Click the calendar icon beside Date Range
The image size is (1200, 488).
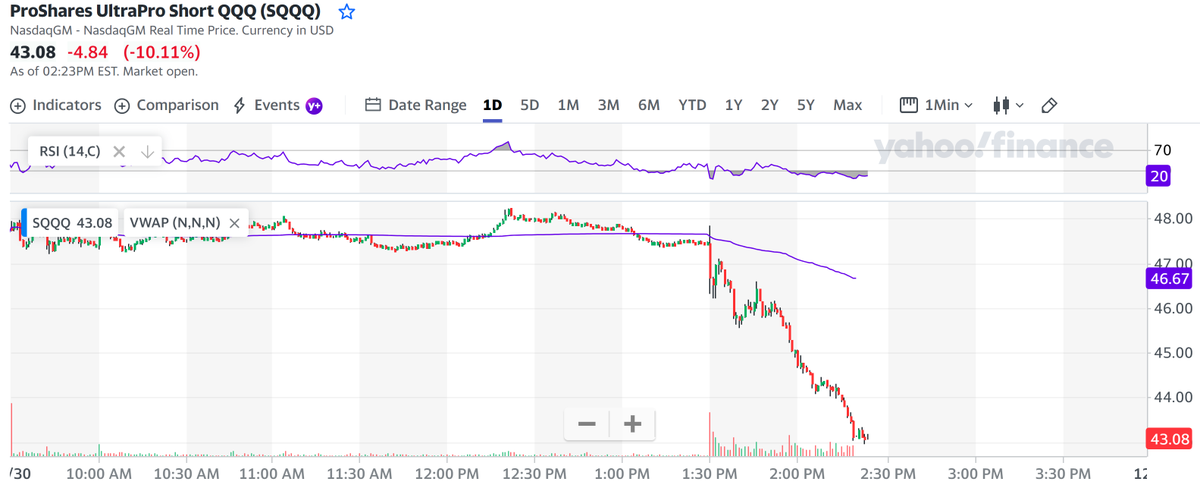pos(373,105)
